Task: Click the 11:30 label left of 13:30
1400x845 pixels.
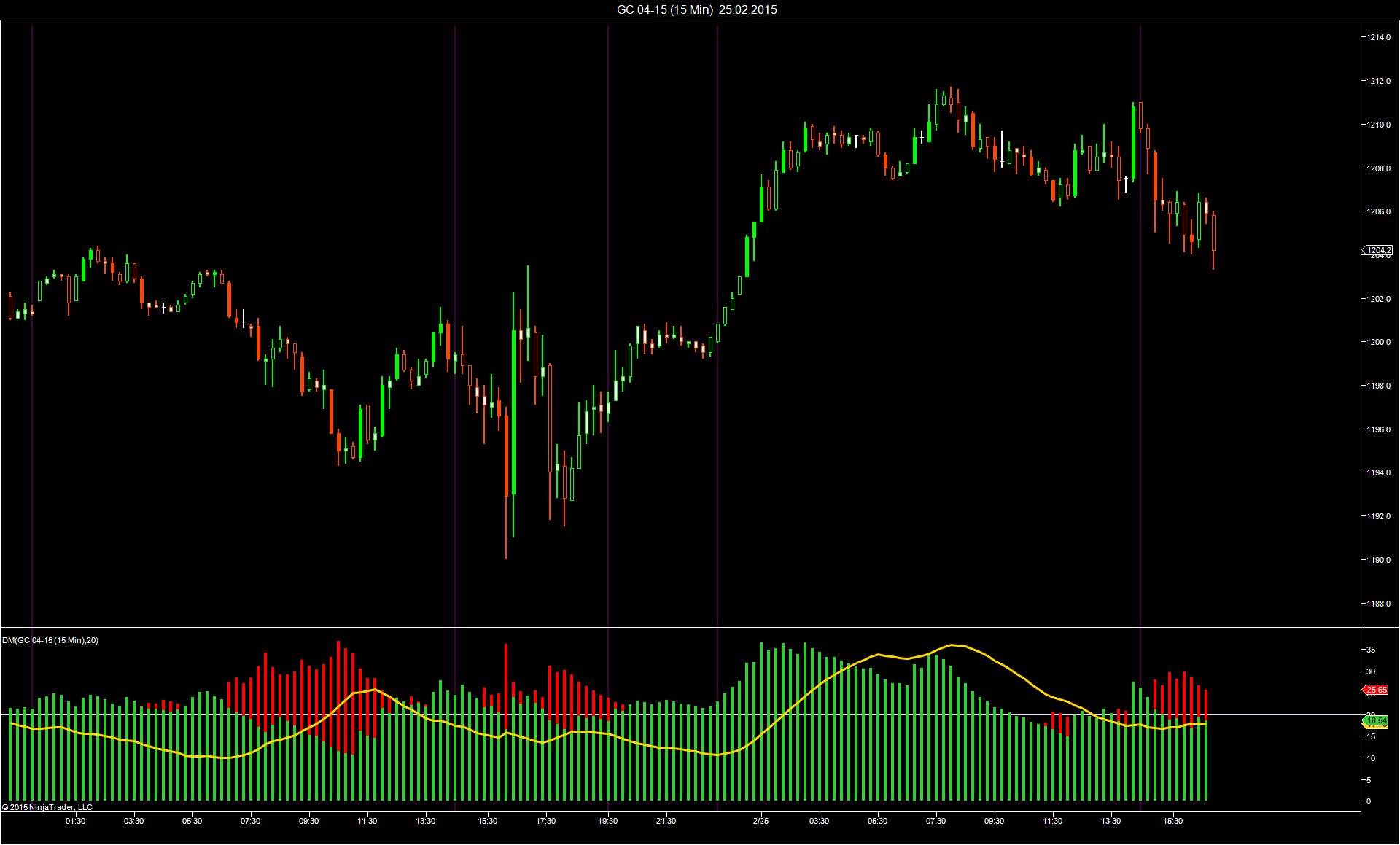Action: (x=367, y=821)
